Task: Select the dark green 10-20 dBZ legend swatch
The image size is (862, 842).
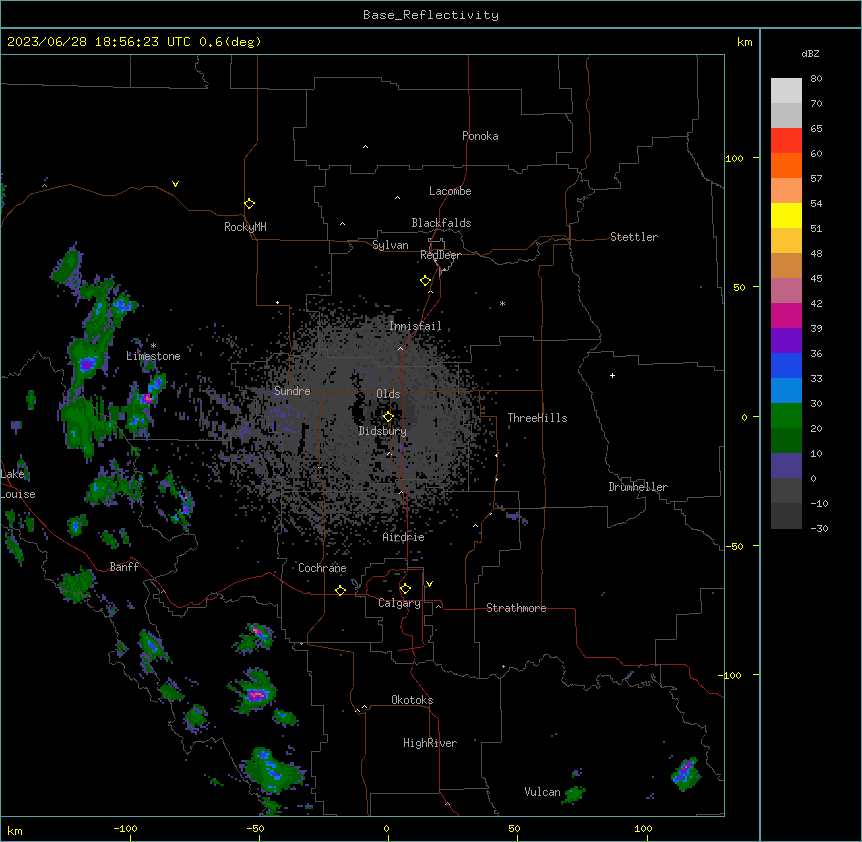Action: click(x=786, y=441)
